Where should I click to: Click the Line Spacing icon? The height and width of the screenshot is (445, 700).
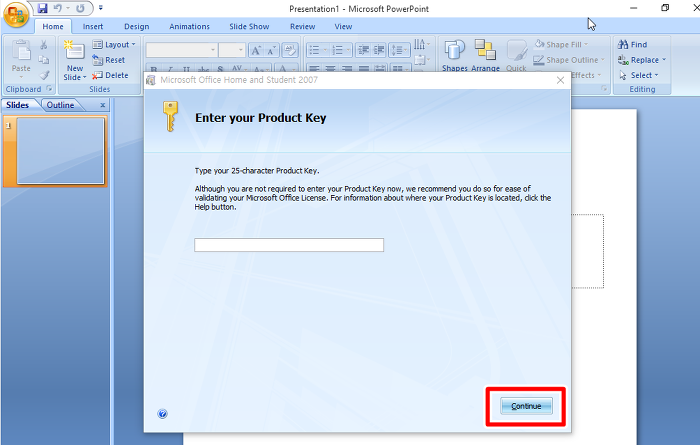pyautogui.click(x=399, y=50)
